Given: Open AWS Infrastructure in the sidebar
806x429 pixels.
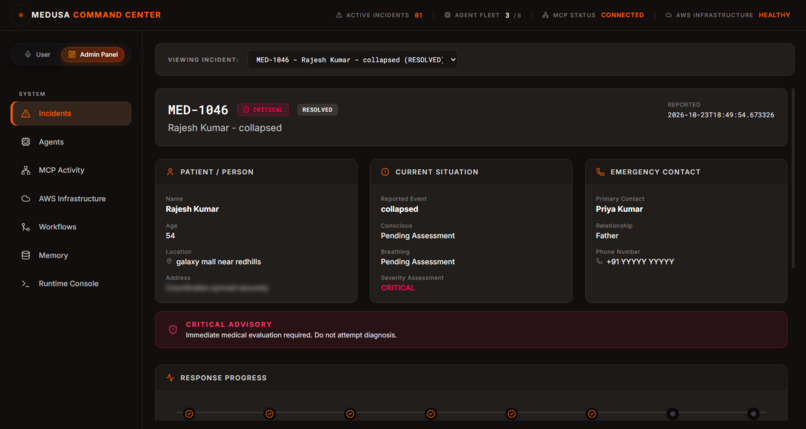Looking at the screenshot, I should tap(71, 198).
